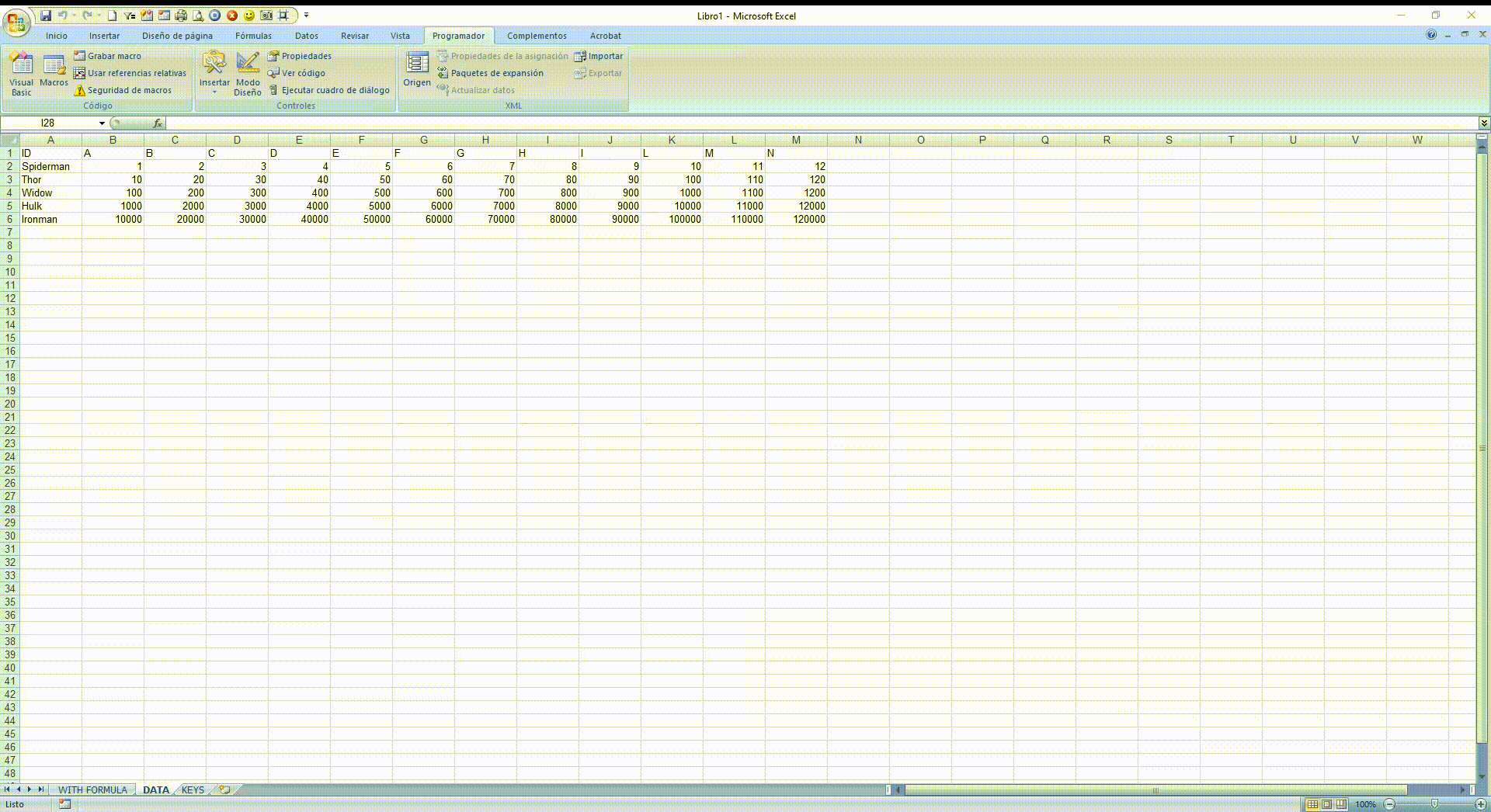Screen dimensions: 1491x812
Task: Click Importar XML data
Action: (x=599, y=56)
